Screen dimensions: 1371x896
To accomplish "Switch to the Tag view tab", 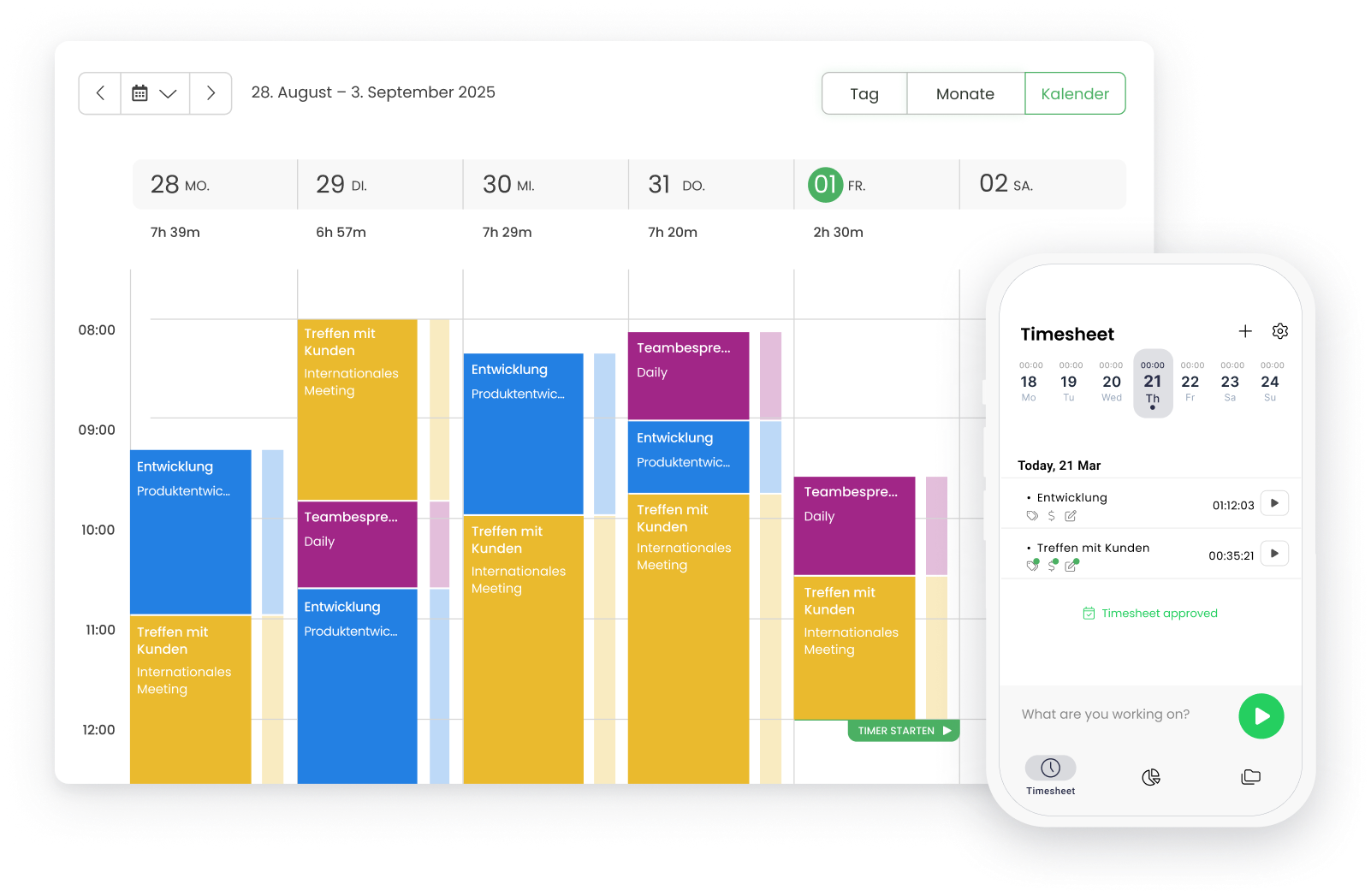I will coord(864,93).
